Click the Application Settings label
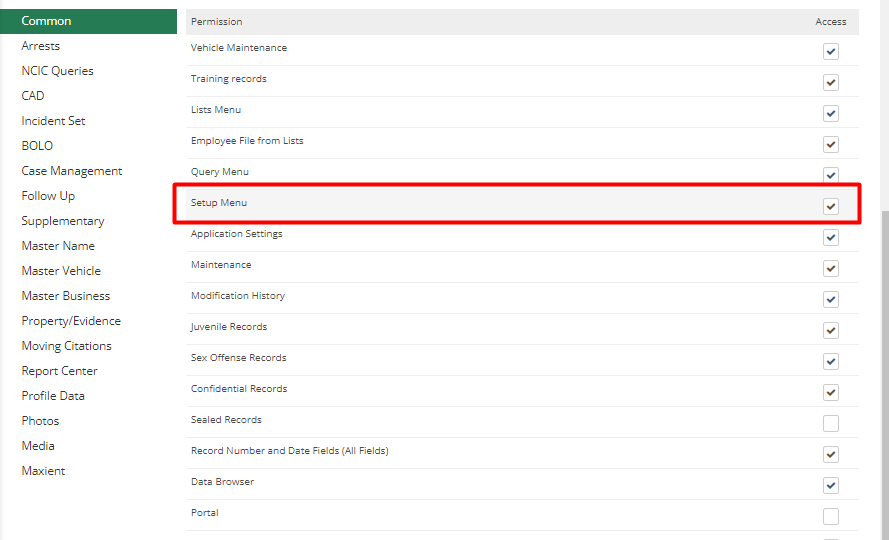The width and height of the screenshot is (889, 540). pyautogui.click(x=236, y=234)
